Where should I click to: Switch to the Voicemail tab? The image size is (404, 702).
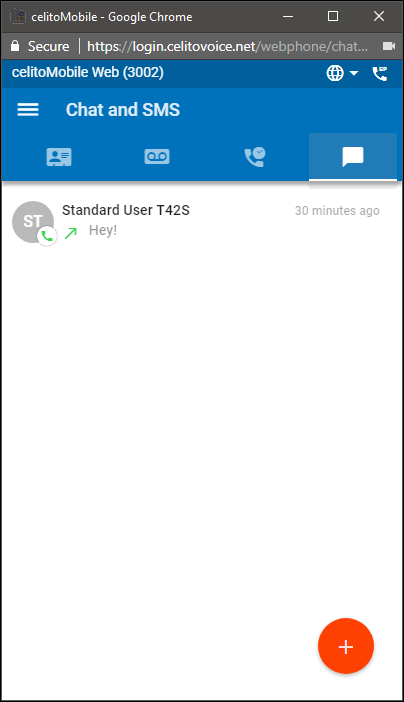click(x=157, y=157)
